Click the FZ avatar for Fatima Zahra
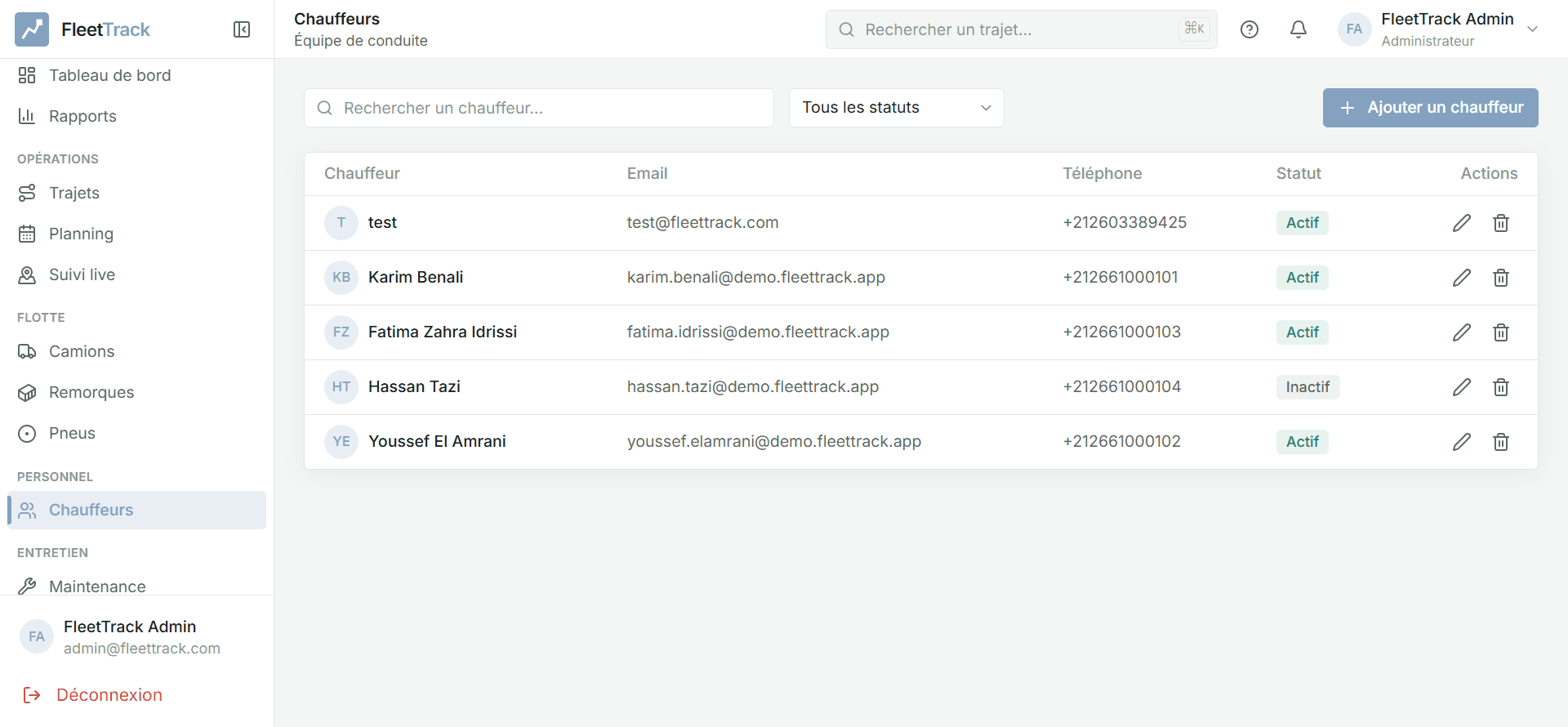 pyautogui.click(x=341, y=332)
